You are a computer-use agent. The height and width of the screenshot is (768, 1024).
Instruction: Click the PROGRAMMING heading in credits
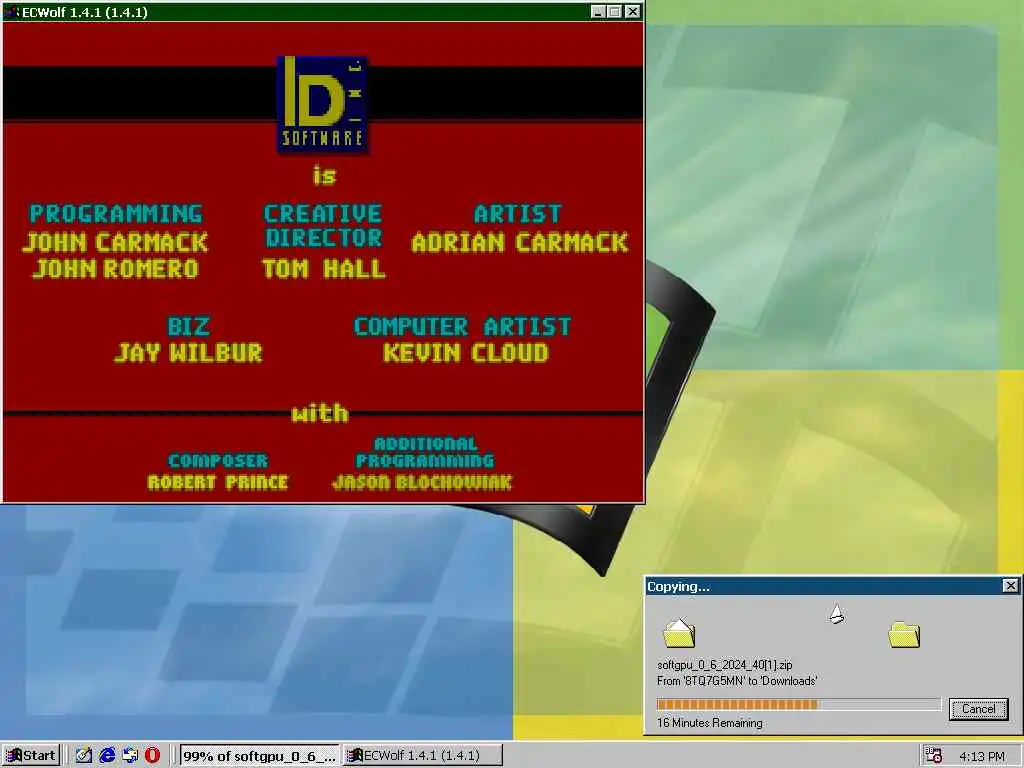(116, 214)
